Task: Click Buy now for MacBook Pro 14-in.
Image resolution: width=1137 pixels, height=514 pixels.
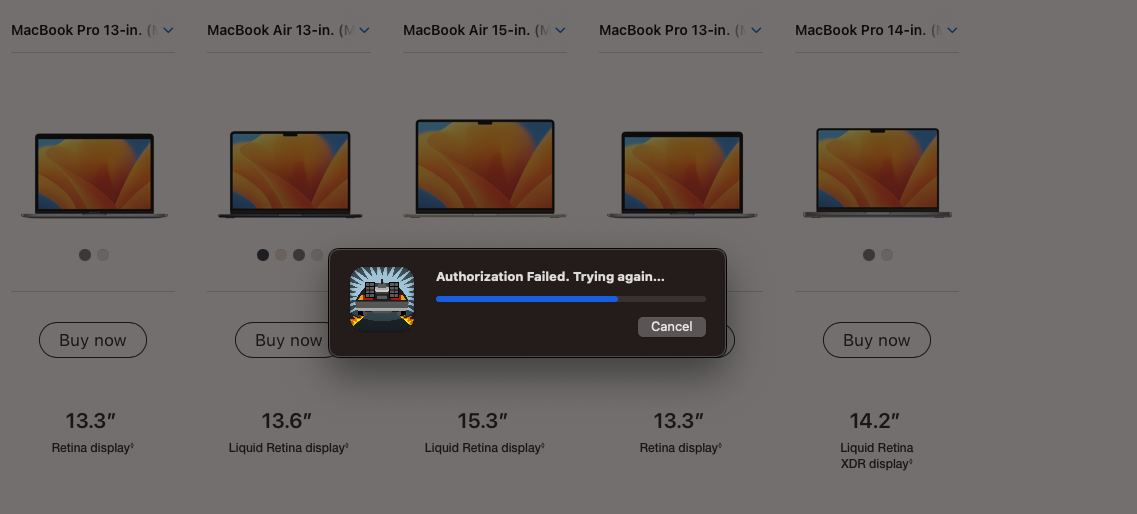Action: [x=877, y=340]
